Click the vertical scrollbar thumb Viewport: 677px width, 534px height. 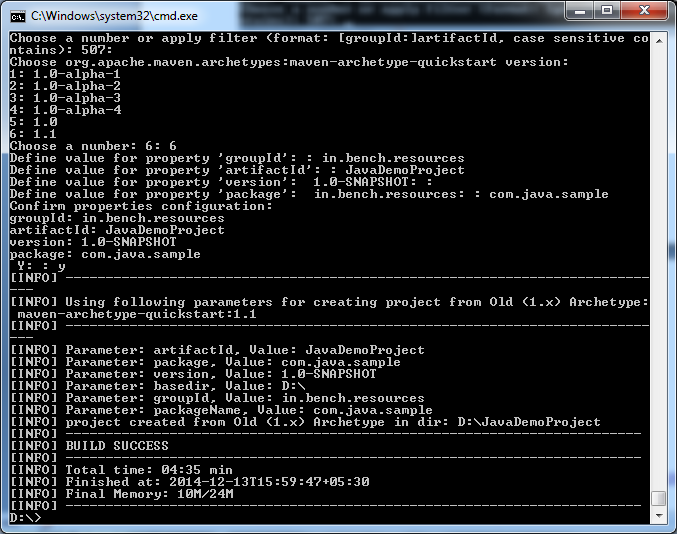659,498
